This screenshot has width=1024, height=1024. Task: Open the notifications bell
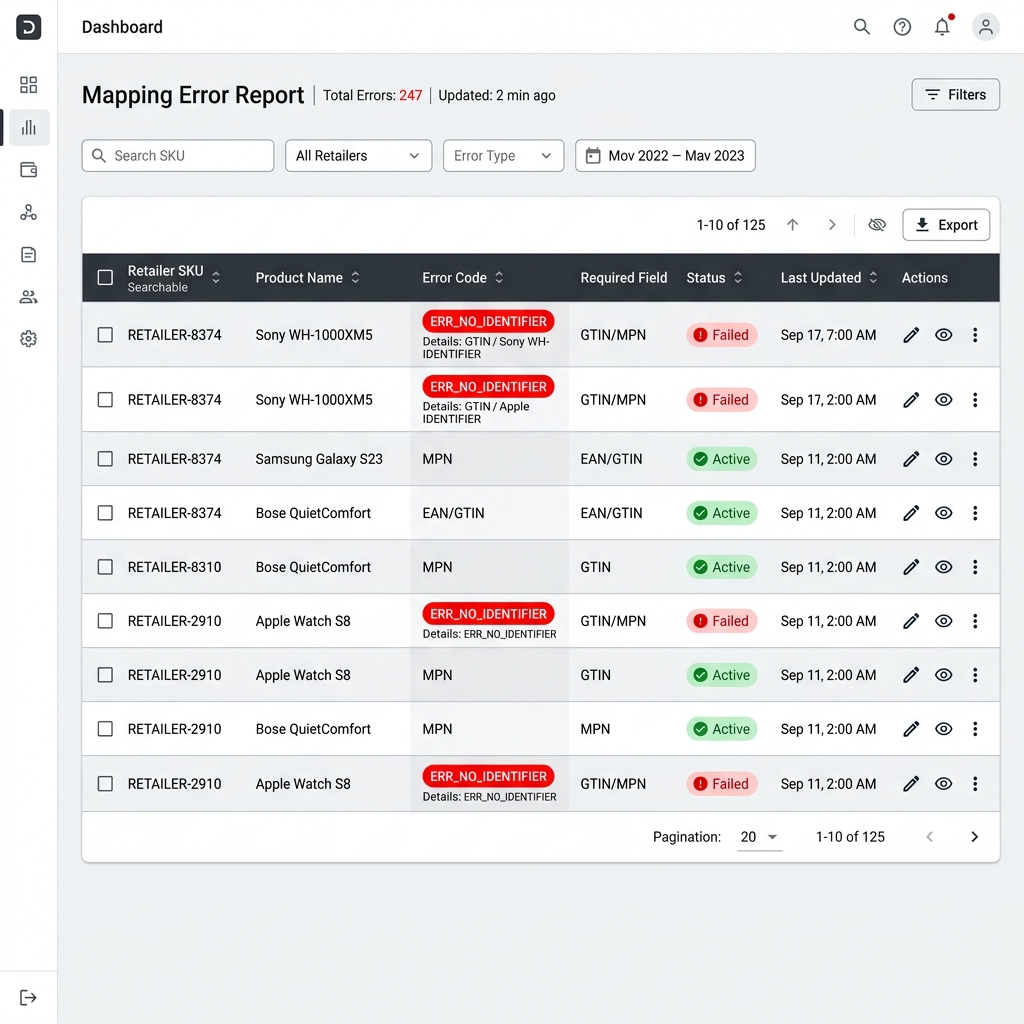tap(942, 27)
